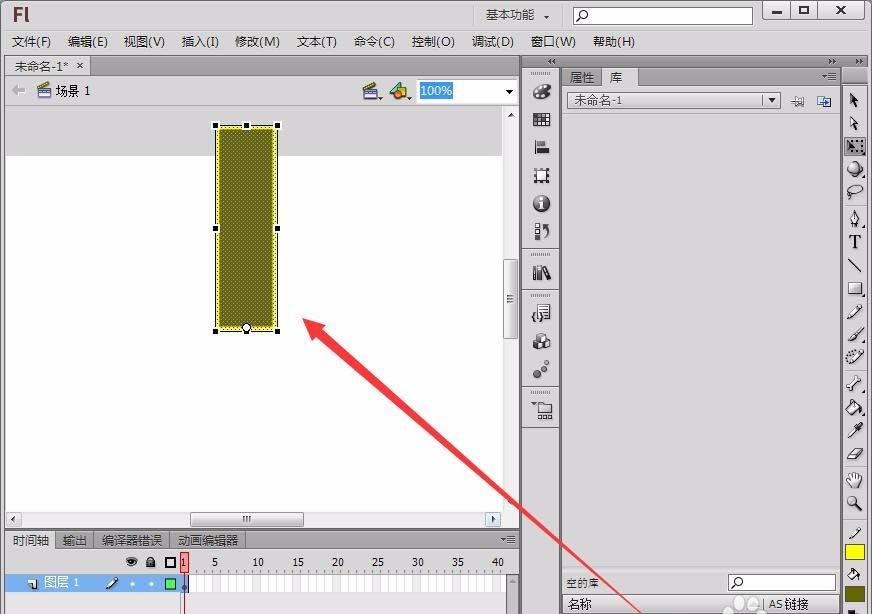Switch to the 属性 tab
The width and height of the screenshot is (872, 614).
(582, 77)
